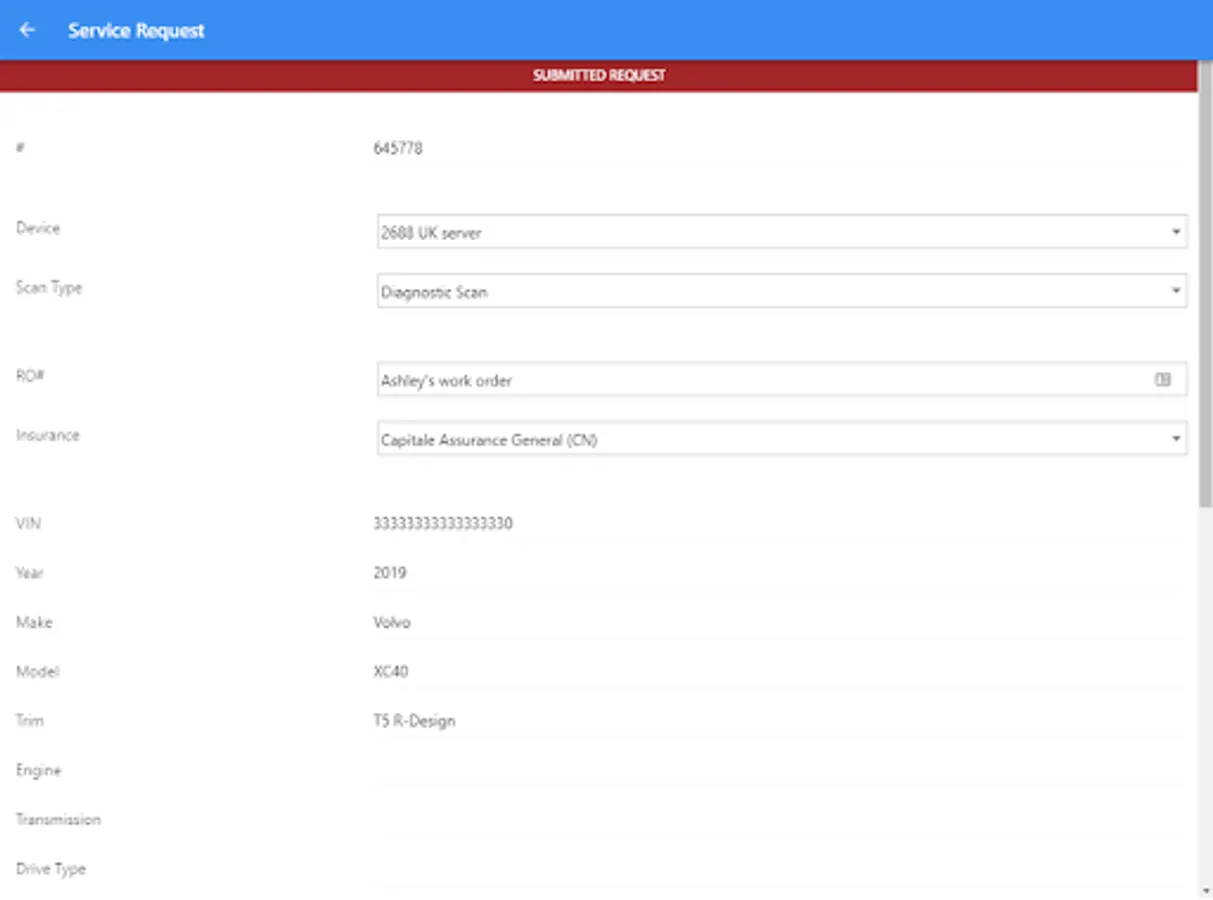Go back using the arrow icon

[x=27, y=30]
